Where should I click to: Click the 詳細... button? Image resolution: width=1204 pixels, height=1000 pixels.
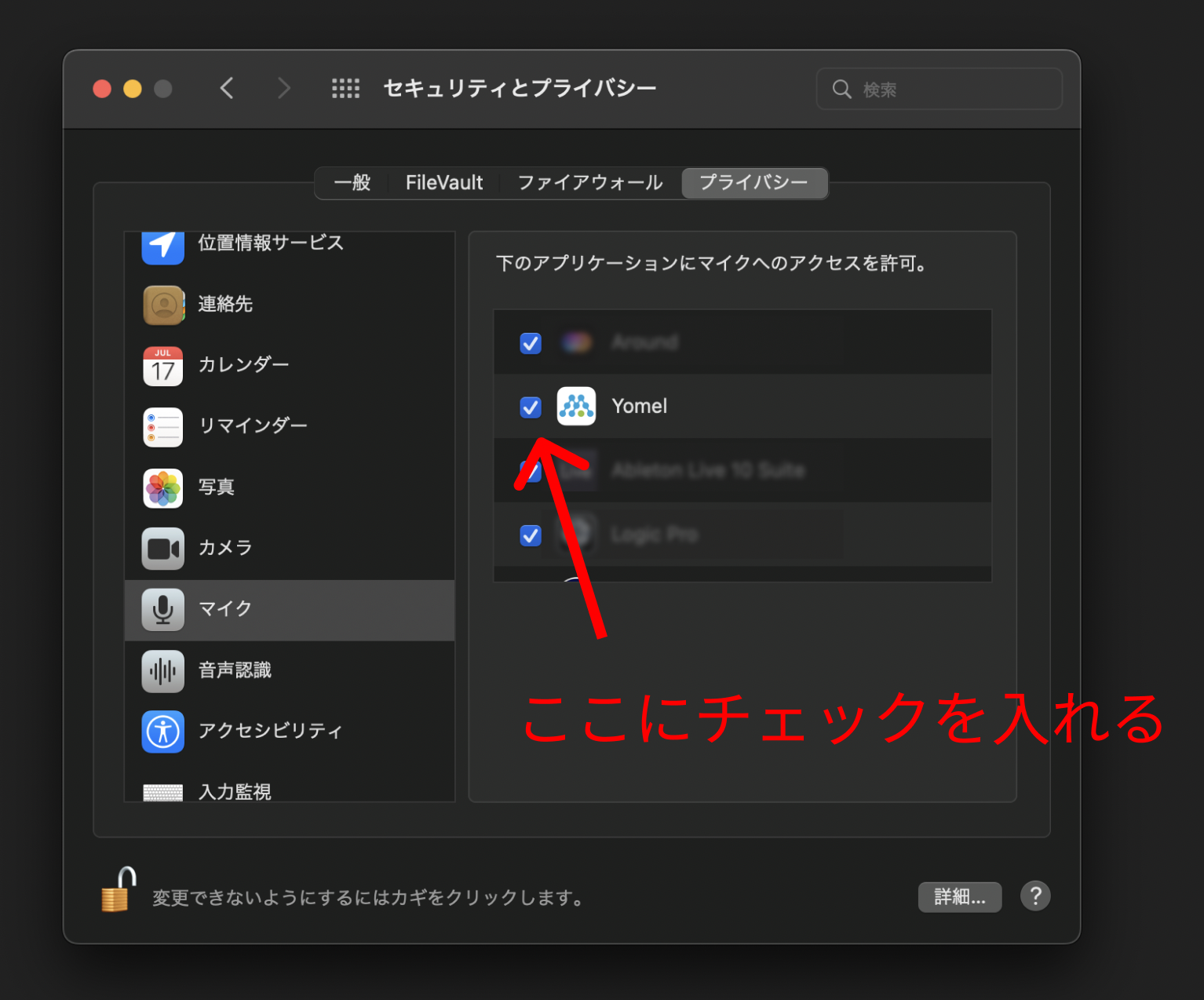[959, 896]
